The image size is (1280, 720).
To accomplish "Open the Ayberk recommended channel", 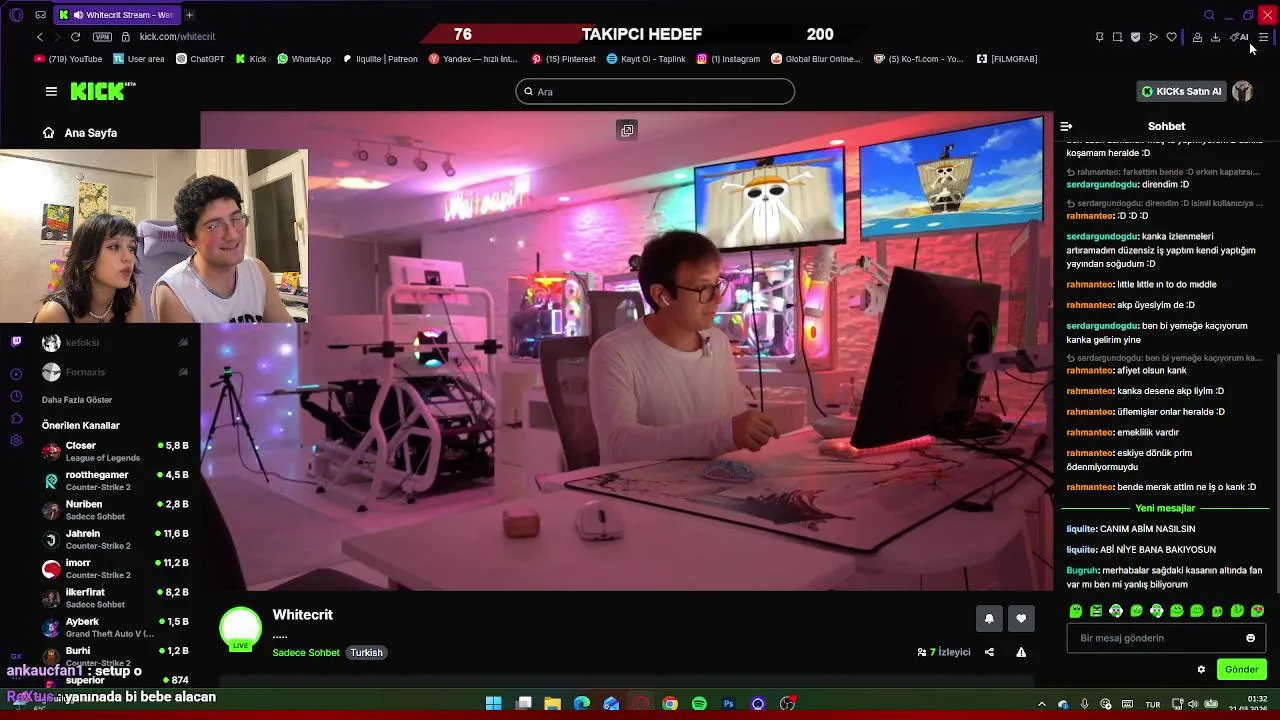I will (x=115, y=627).
